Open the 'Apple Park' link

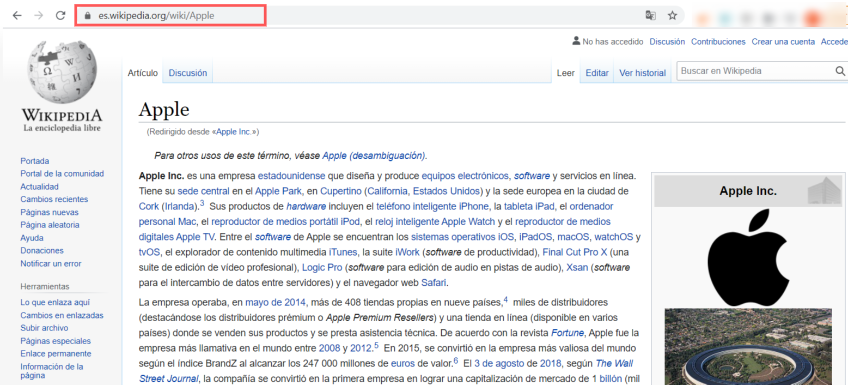tap(279, 191)
